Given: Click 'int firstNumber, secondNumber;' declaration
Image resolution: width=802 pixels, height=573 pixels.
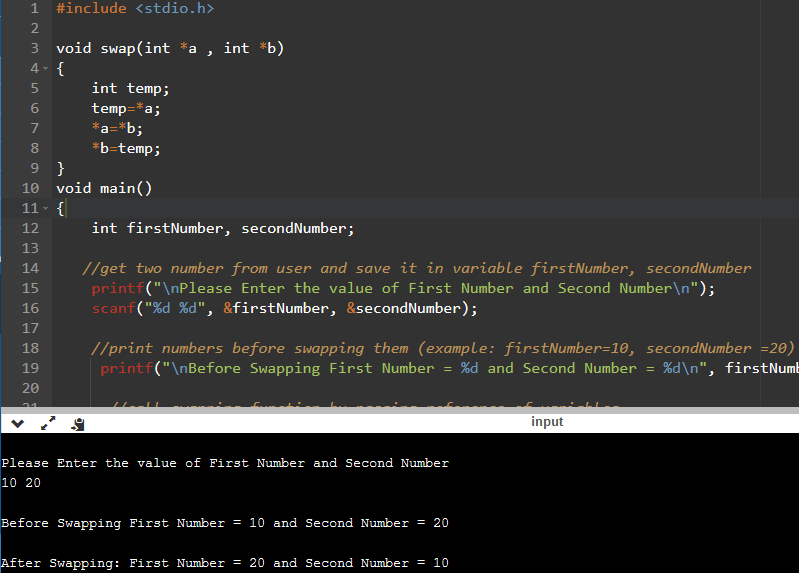Looking at the screenshot, I should [x=222, y=228].
